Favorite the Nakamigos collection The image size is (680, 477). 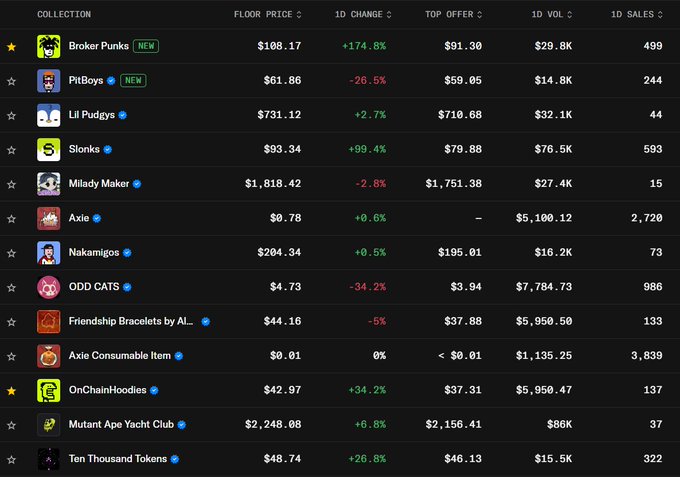point(11,253)
